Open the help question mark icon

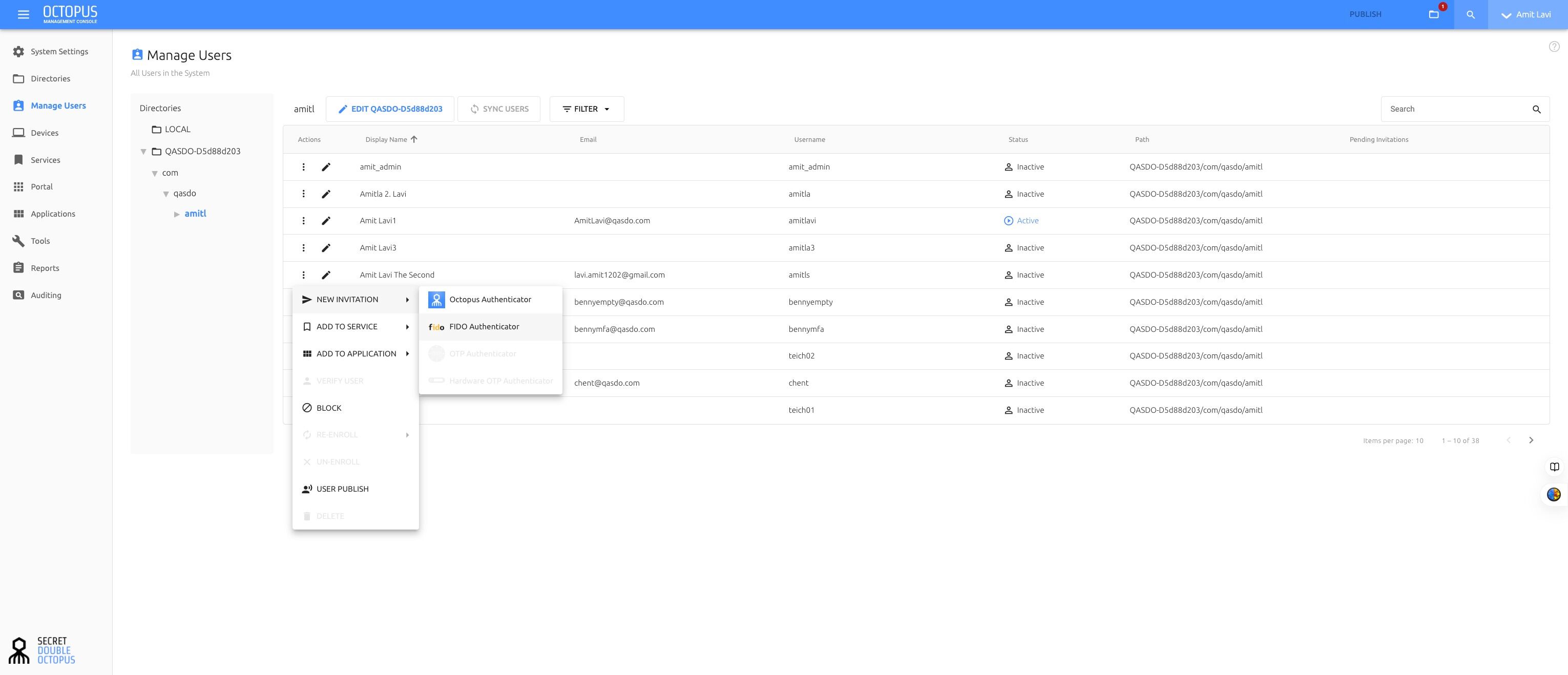click(1554, 47)
